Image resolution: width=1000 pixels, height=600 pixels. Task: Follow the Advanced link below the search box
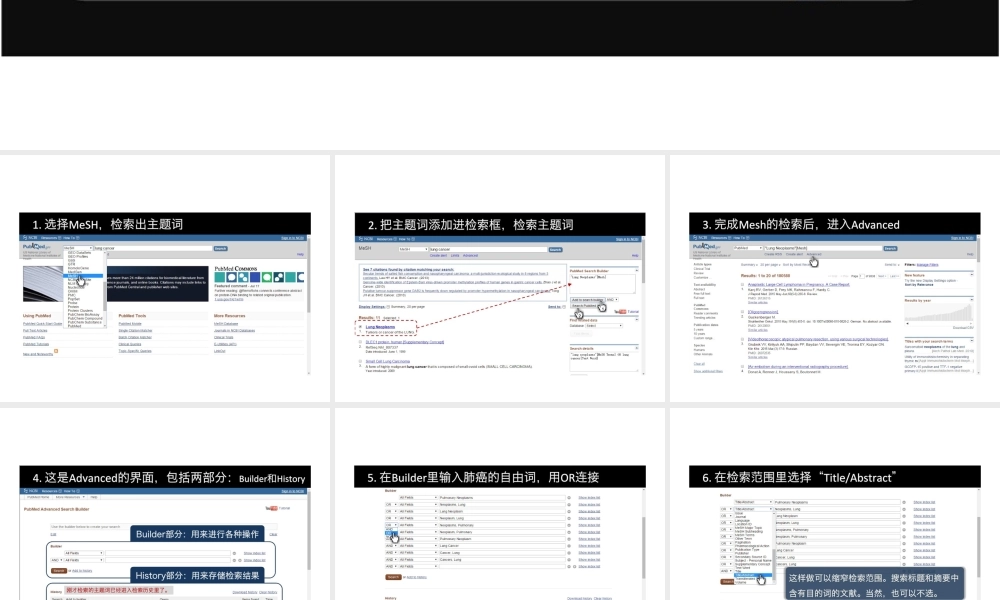814,254
